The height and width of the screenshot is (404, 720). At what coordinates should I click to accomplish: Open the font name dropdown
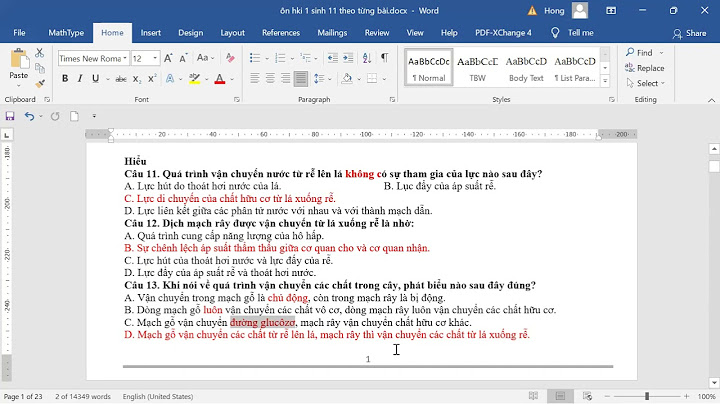pyautogui.click(x=125, y=58)
